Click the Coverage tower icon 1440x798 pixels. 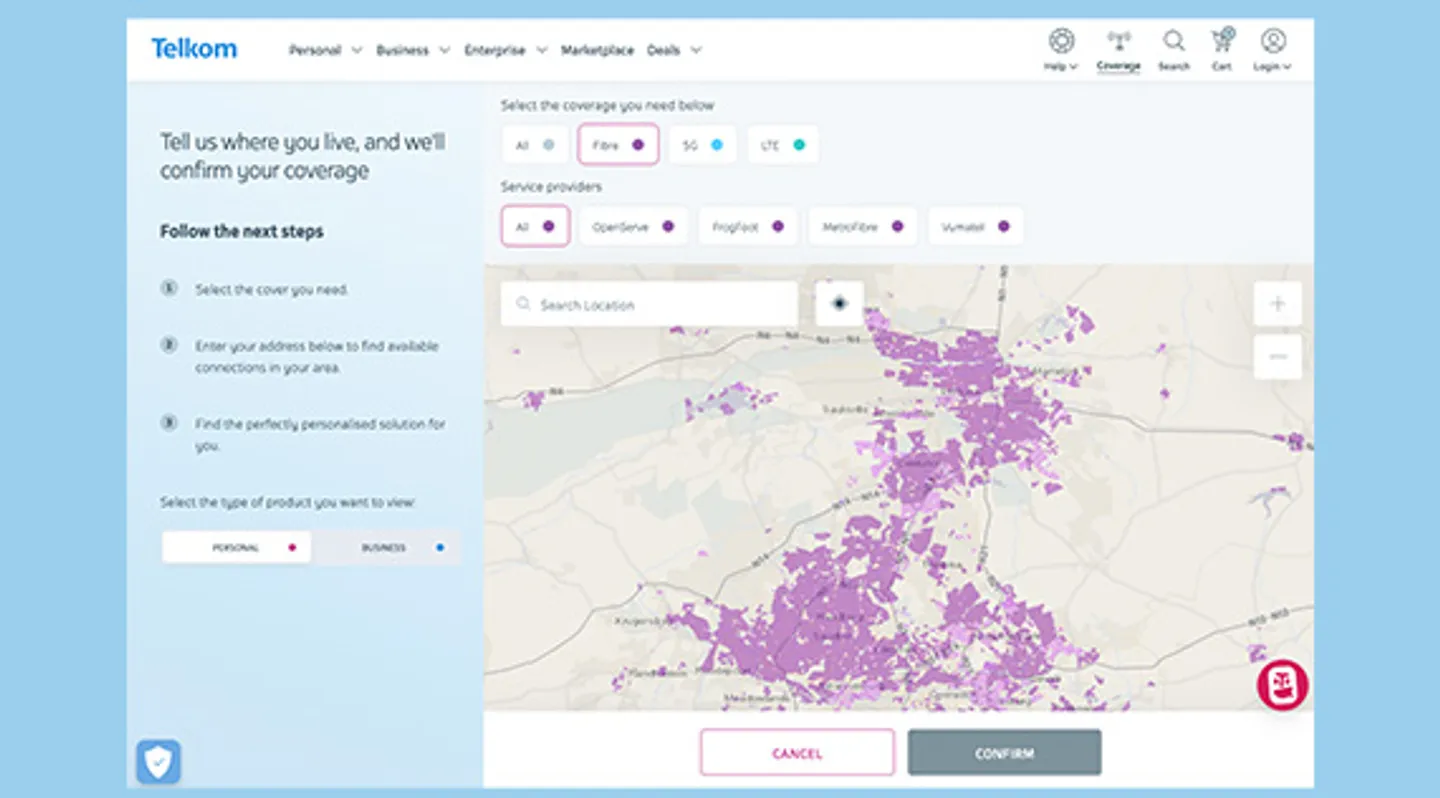pyautogui.click(x=1118, y=41)
